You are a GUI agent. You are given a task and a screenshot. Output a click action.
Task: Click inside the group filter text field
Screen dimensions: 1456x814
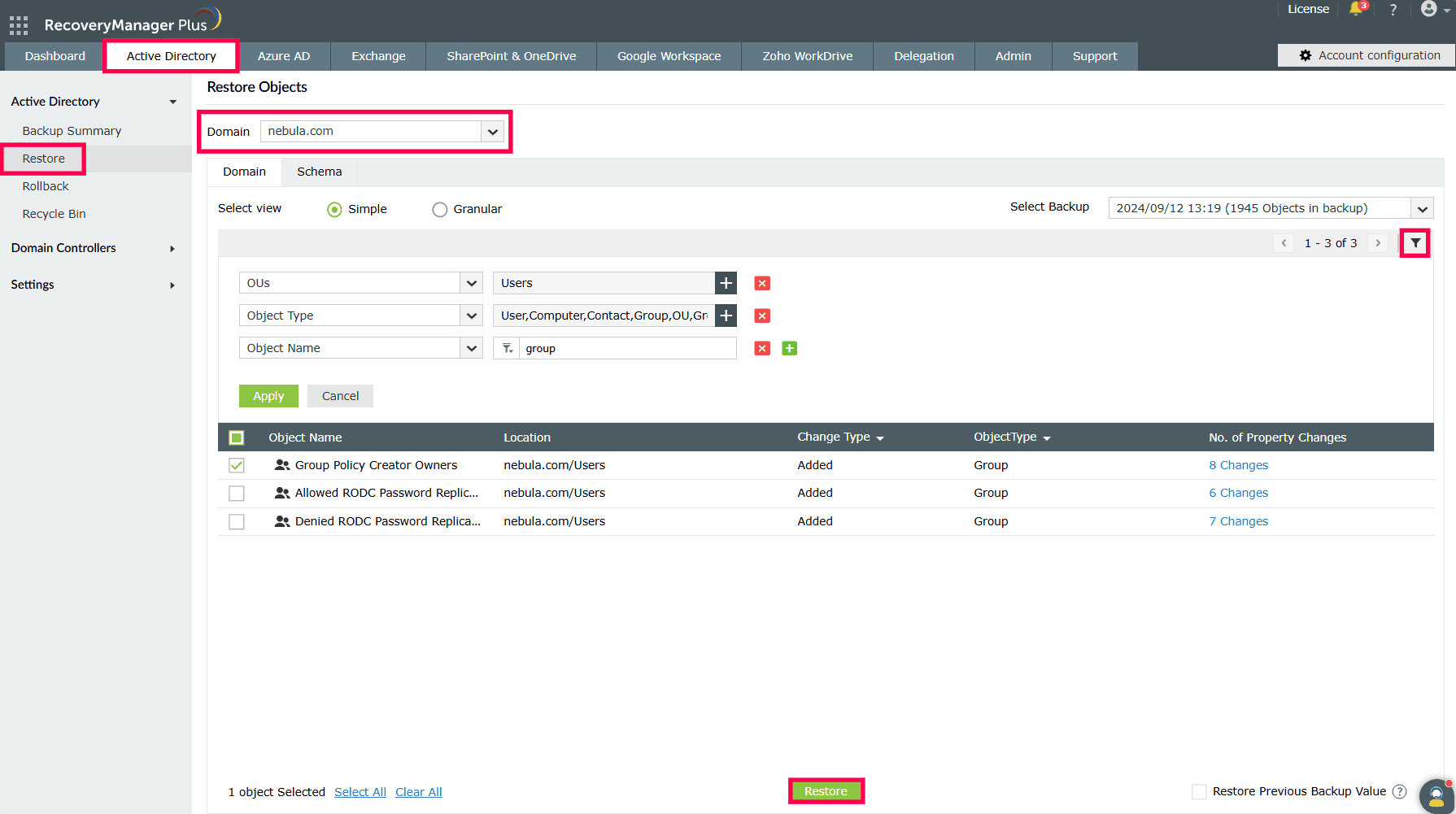click(x=626, y=348)
